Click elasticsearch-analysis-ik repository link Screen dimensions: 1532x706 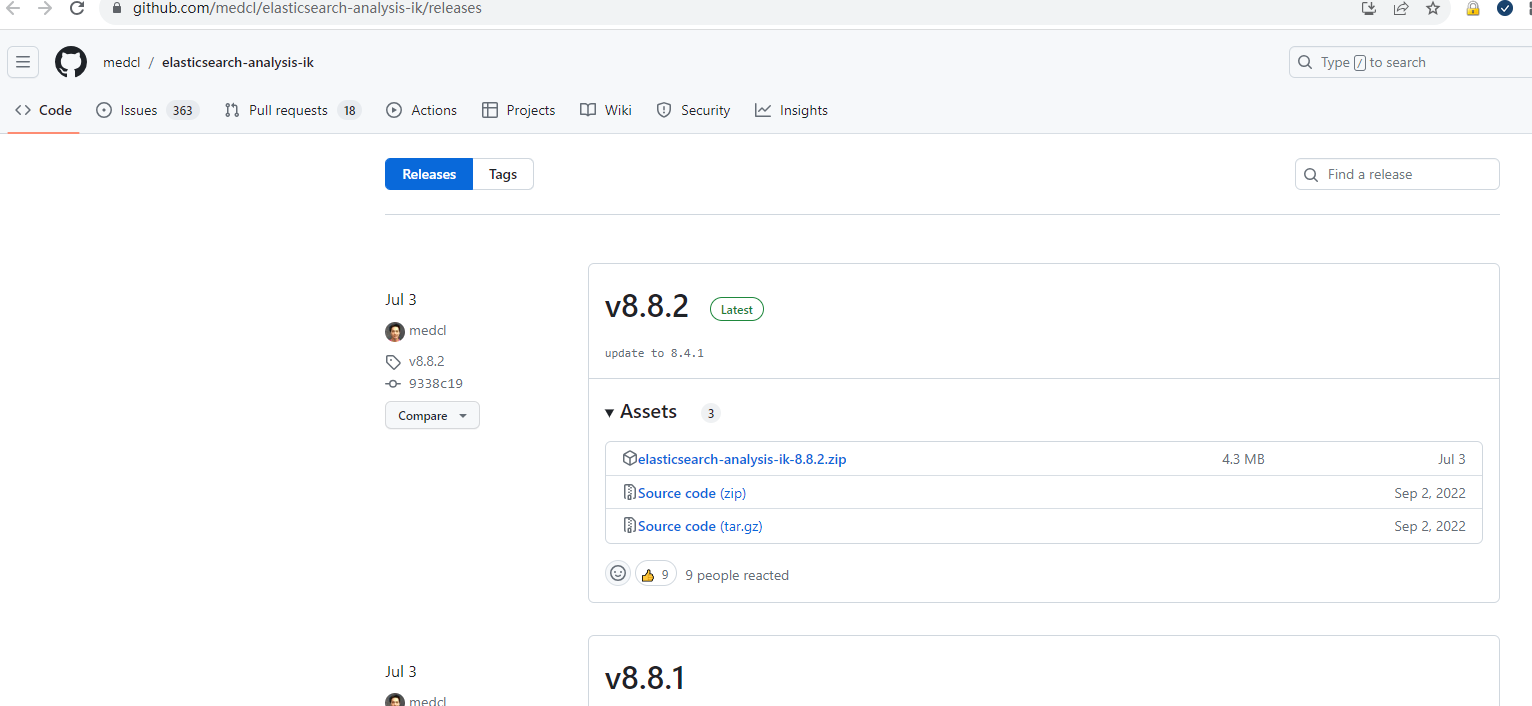(238, 62)
